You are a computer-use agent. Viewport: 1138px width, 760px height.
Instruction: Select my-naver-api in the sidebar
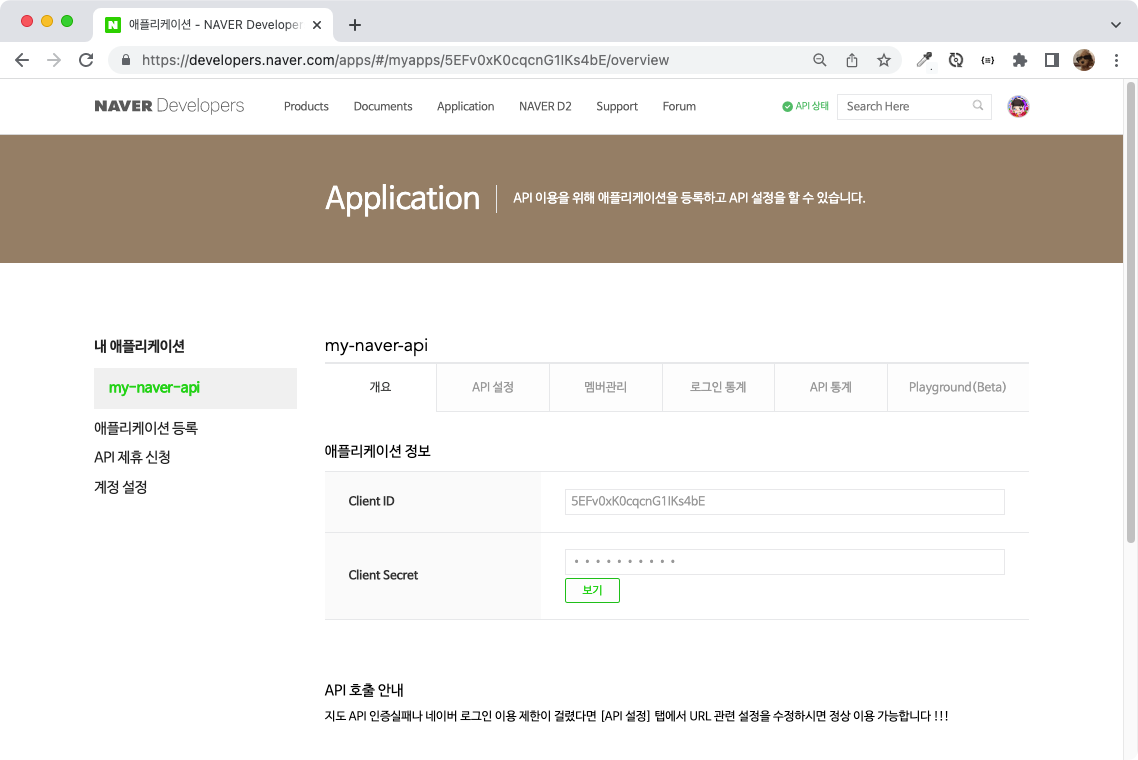155,388
